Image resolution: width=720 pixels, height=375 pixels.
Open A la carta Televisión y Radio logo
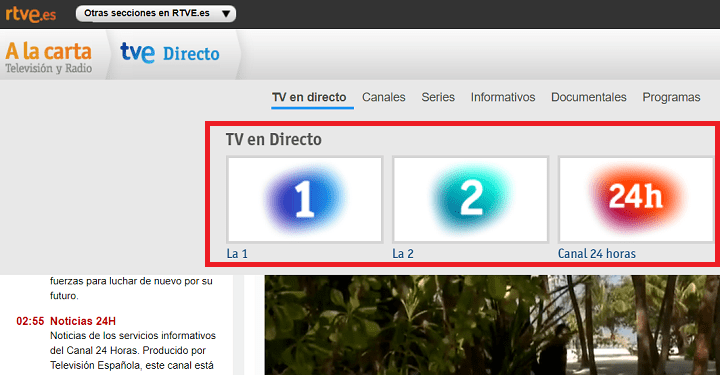tap(49, 58)
